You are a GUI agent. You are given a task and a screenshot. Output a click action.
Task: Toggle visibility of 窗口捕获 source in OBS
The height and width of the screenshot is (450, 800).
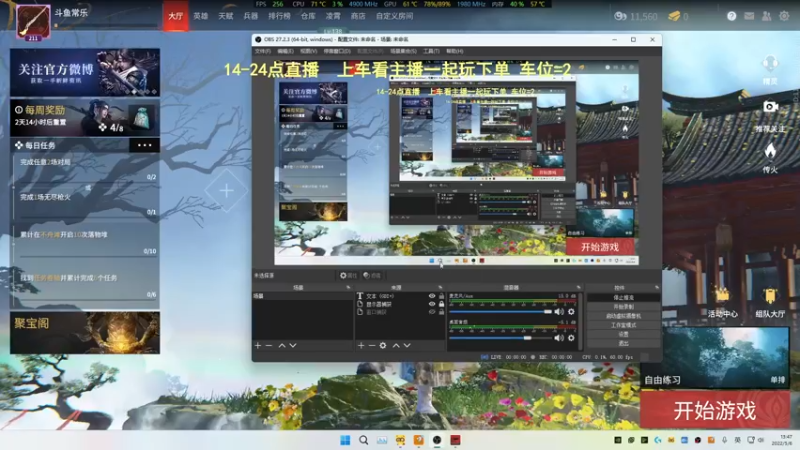click(432, 312)
